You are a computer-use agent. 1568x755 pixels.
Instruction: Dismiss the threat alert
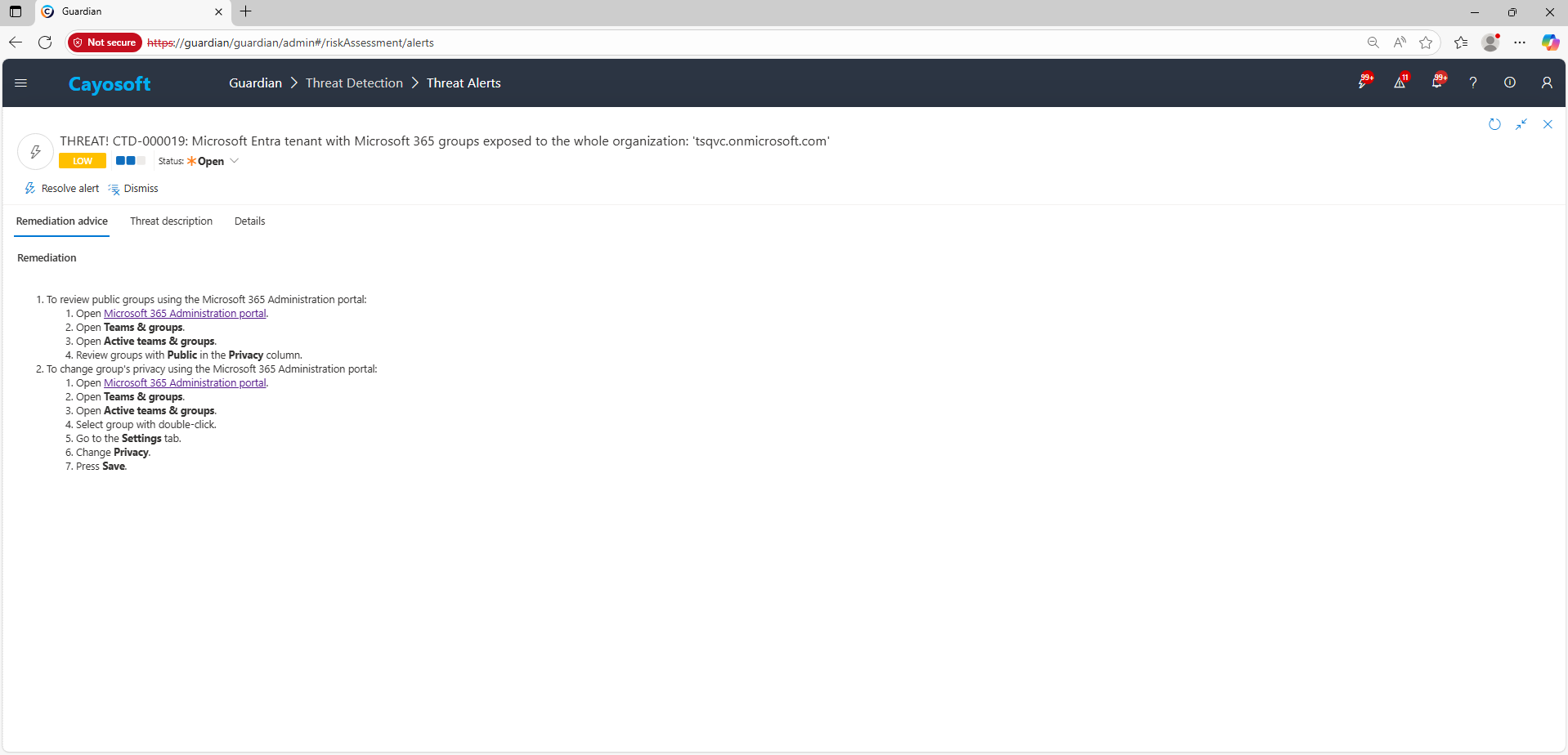tap(133, 189)
